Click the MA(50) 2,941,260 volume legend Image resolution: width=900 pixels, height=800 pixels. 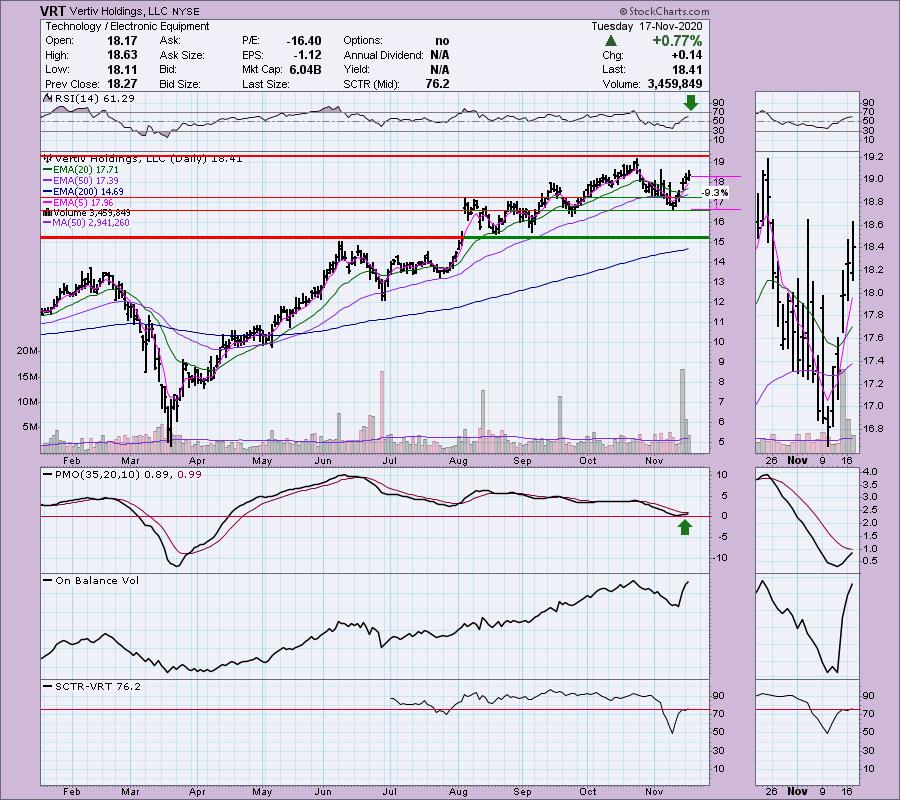point(91,223)
